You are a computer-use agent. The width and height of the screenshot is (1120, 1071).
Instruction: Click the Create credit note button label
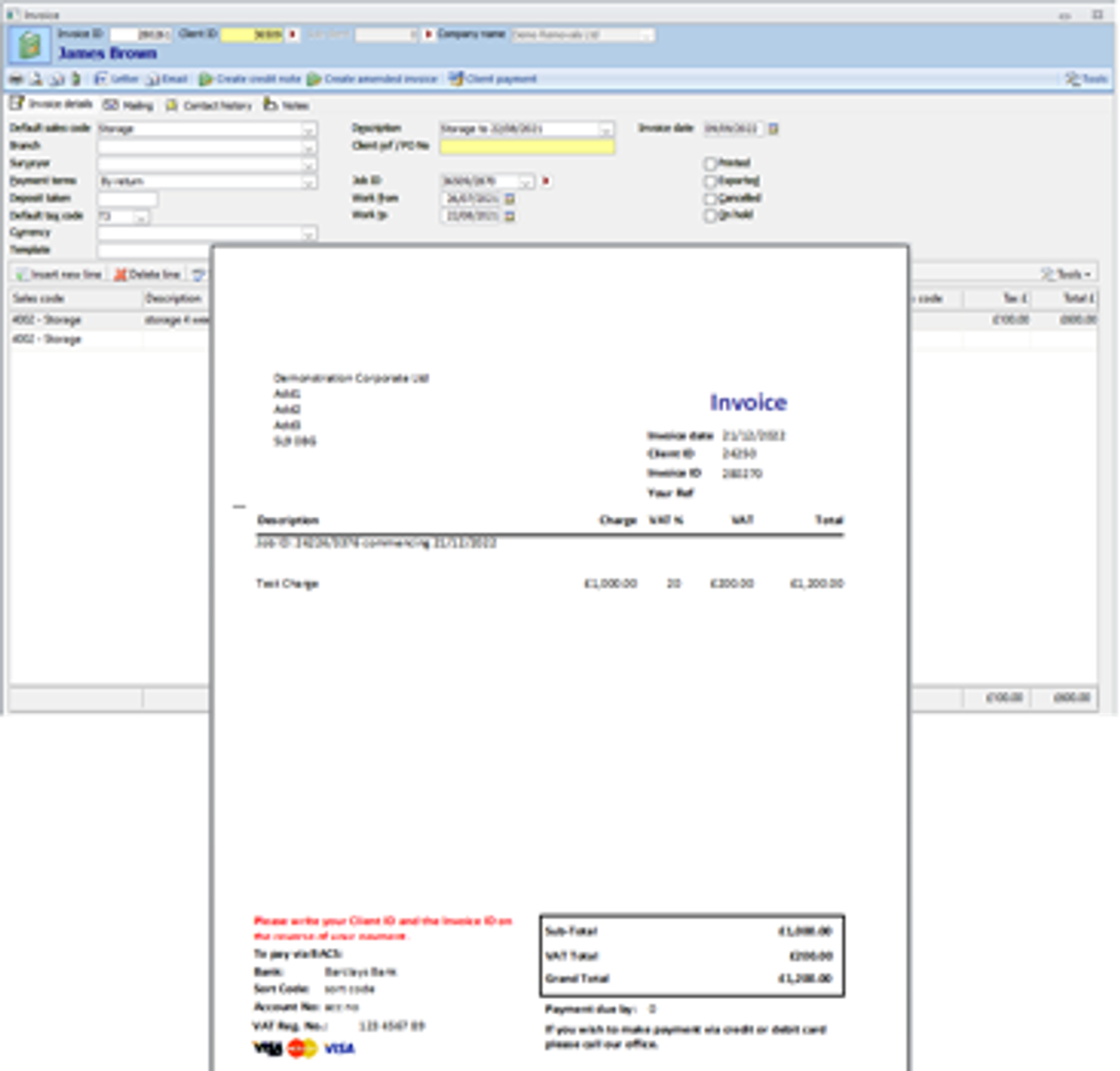259,79
